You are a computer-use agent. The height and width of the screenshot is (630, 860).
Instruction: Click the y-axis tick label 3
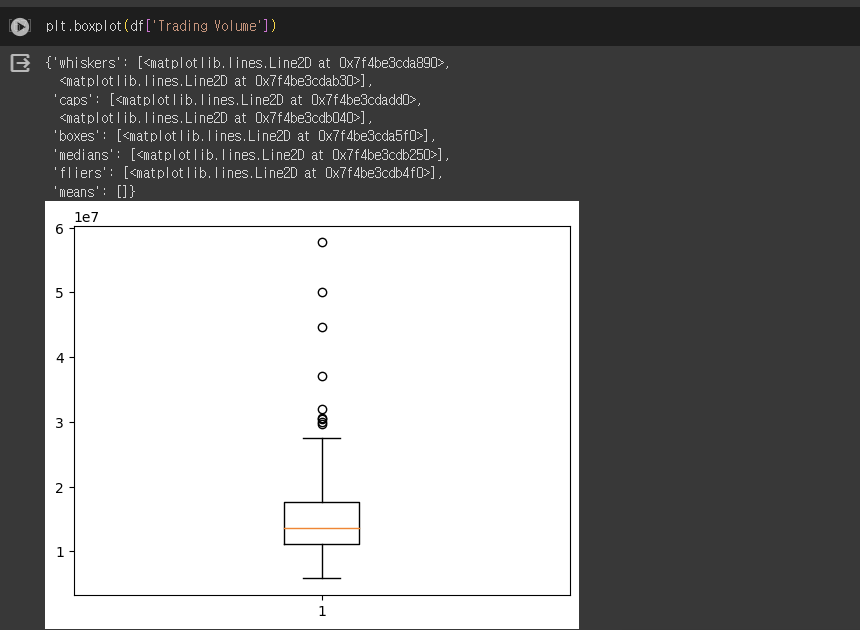point(59,423)
